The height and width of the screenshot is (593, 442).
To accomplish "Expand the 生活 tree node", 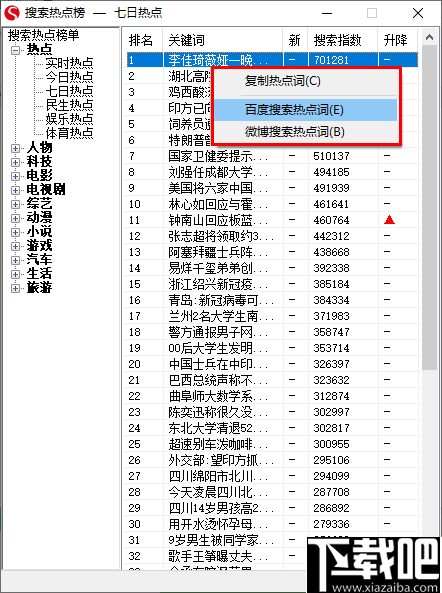I will point(15,275).
